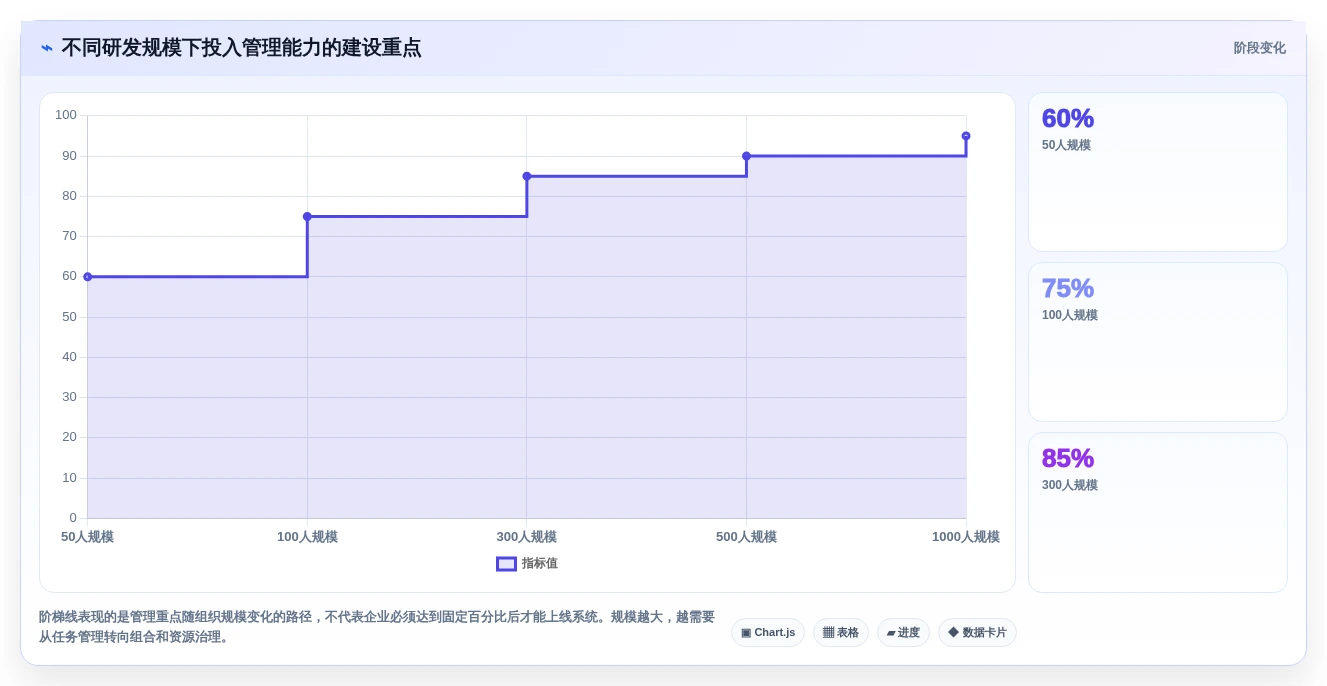Click the 100人规模 x-axis label

click(307, 537)
